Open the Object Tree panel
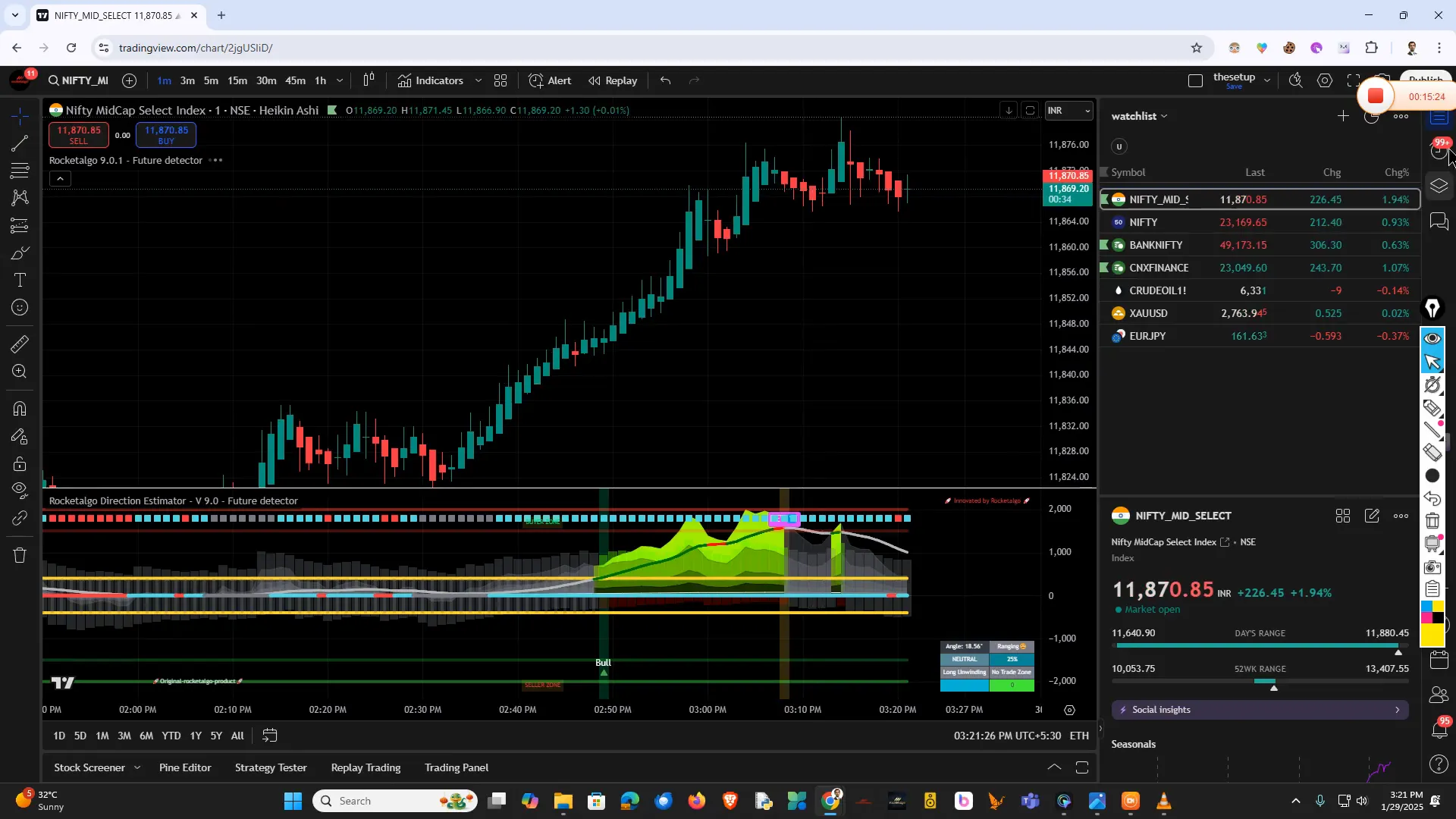This screenshot has width=1456, height=819. point(1439,185)
